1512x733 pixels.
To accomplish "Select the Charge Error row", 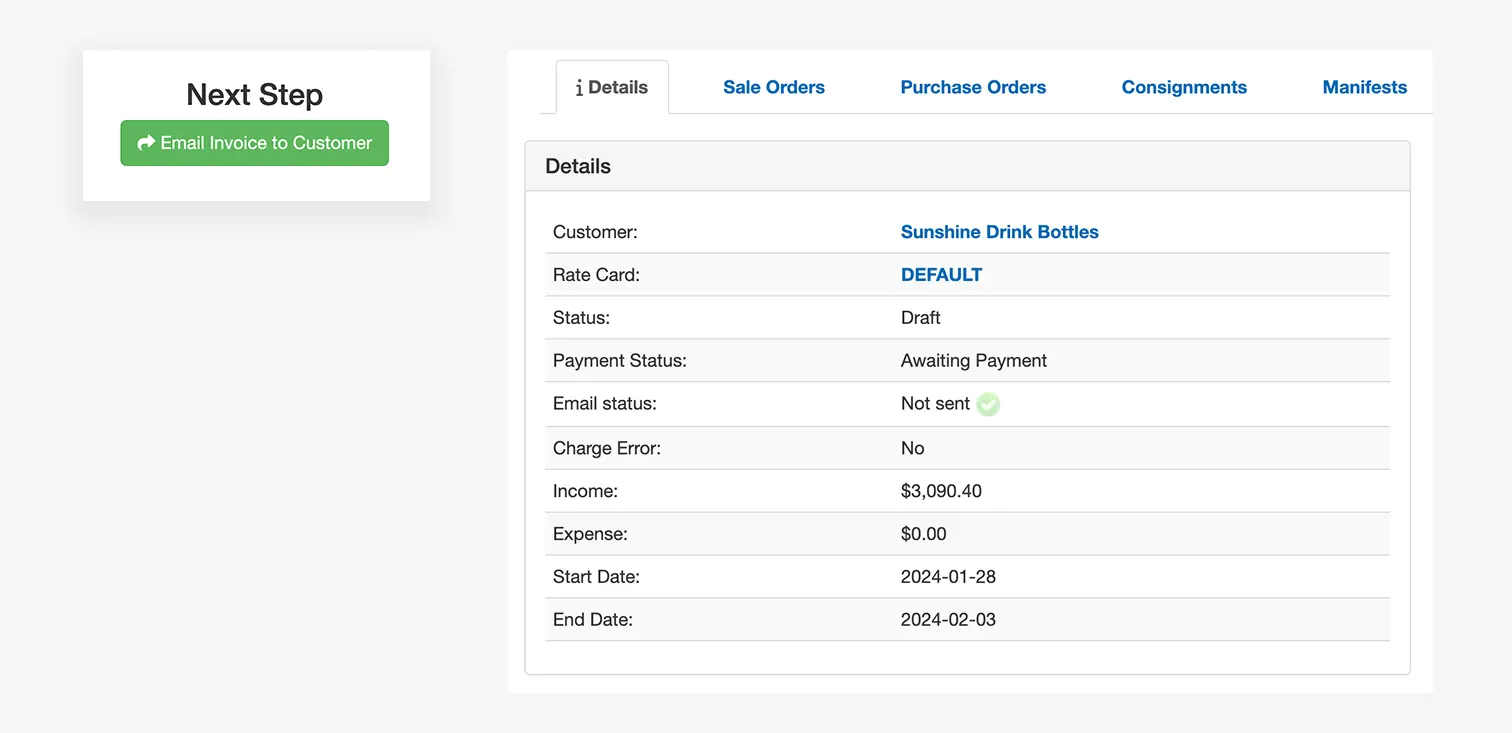I will click(x=912, y=448).
